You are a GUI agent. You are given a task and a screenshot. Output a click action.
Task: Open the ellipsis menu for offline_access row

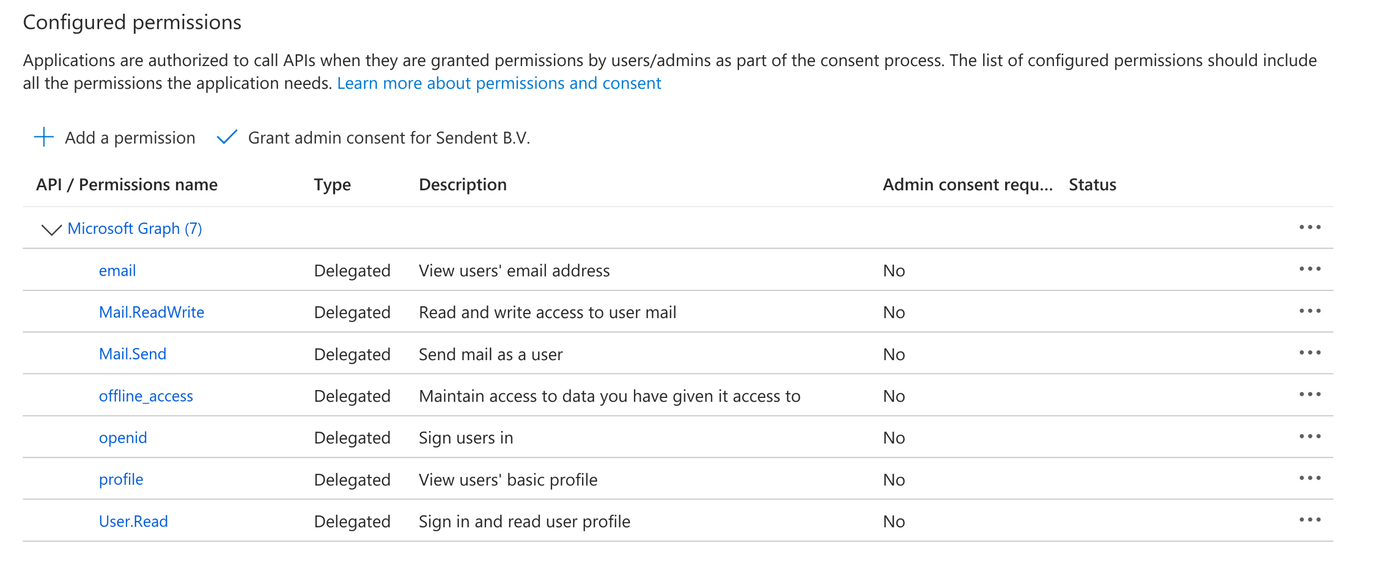coord(1310,396)
